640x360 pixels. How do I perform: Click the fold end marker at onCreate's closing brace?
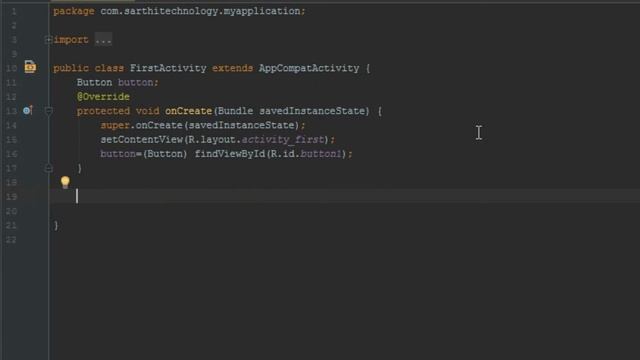tap(49, 168)
